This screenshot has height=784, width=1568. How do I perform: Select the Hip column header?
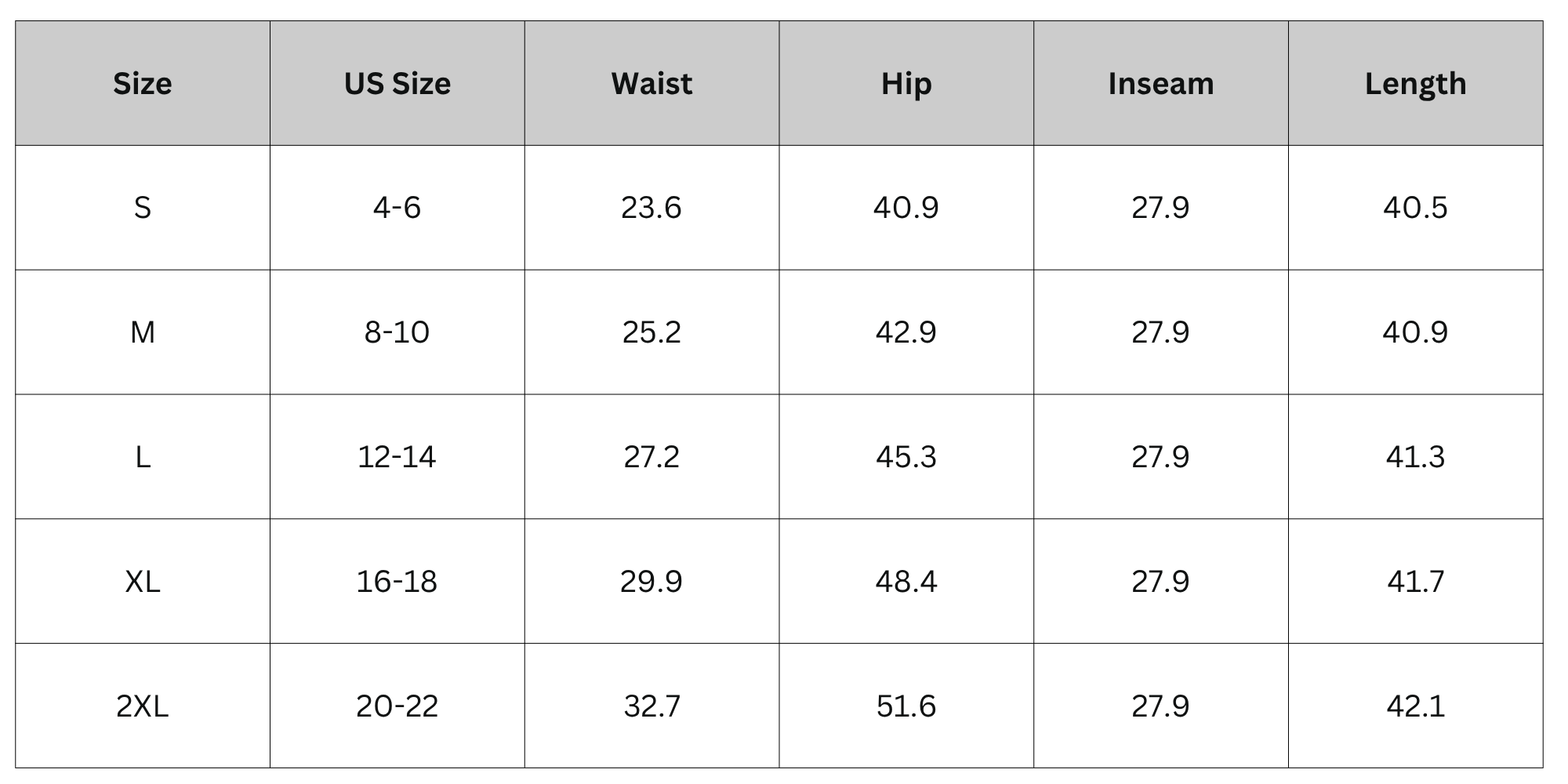[906, 84]
